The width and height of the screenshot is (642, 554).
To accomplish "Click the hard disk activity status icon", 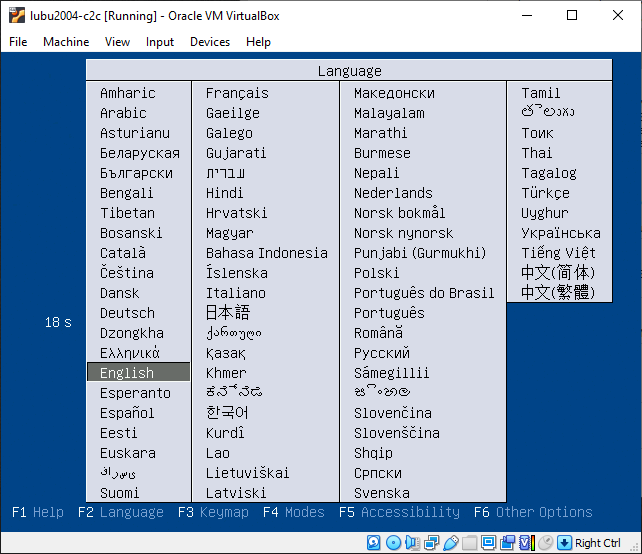I will 374,543.
